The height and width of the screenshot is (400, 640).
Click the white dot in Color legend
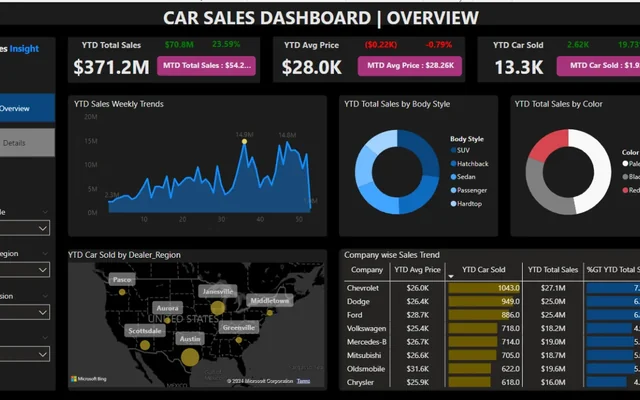point(625,164)
